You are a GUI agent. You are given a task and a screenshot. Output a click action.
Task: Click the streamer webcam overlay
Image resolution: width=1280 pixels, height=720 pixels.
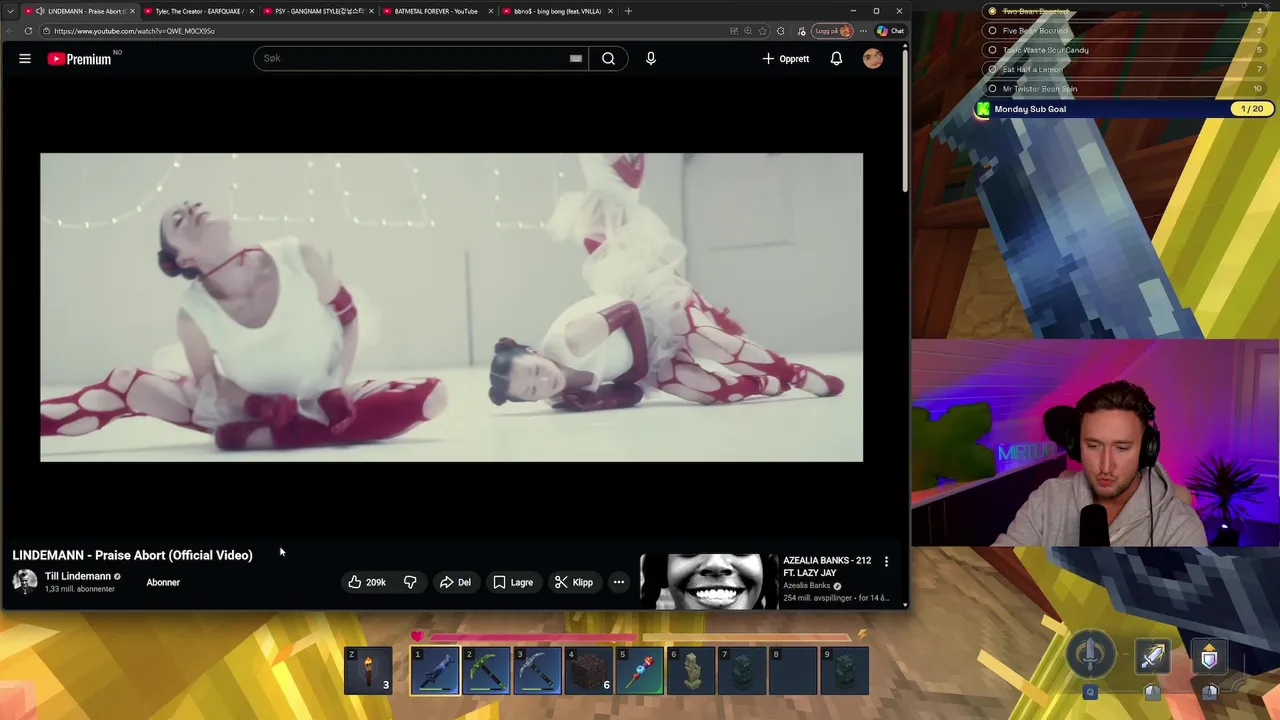1095,443
